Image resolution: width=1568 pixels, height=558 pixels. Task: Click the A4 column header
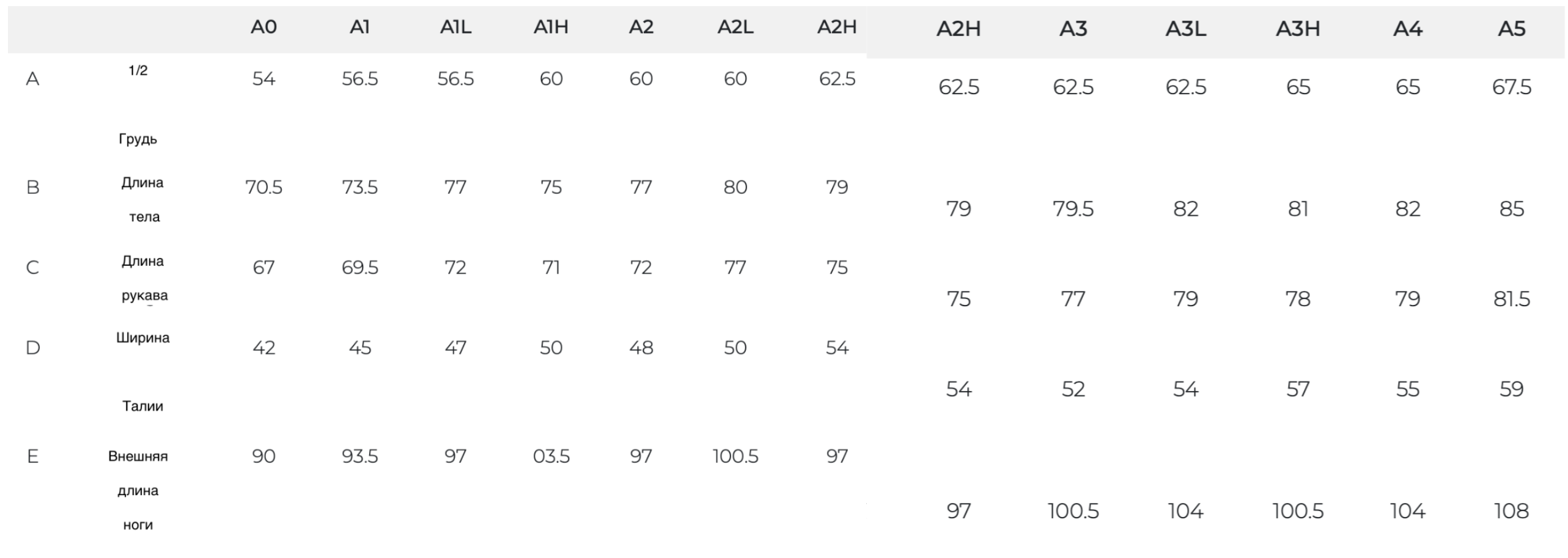click(x=1407, y=29)
